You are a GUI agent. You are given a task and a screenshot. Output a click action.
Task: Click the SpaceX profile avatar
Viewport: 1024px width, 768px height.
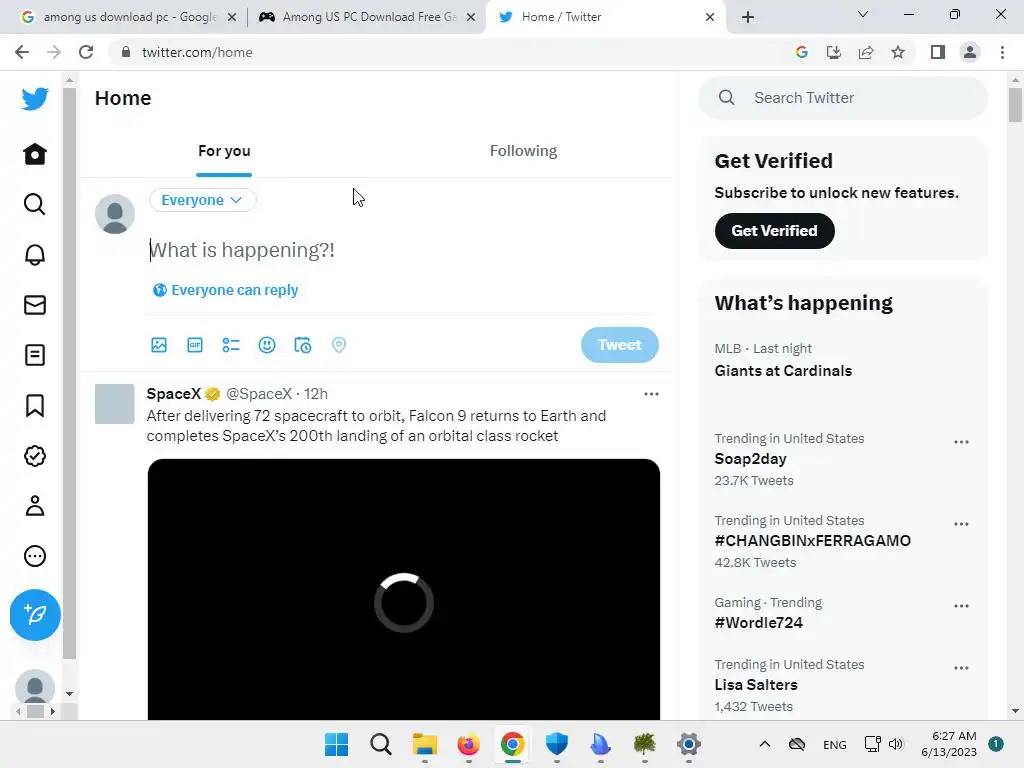[x=114, y=404]
